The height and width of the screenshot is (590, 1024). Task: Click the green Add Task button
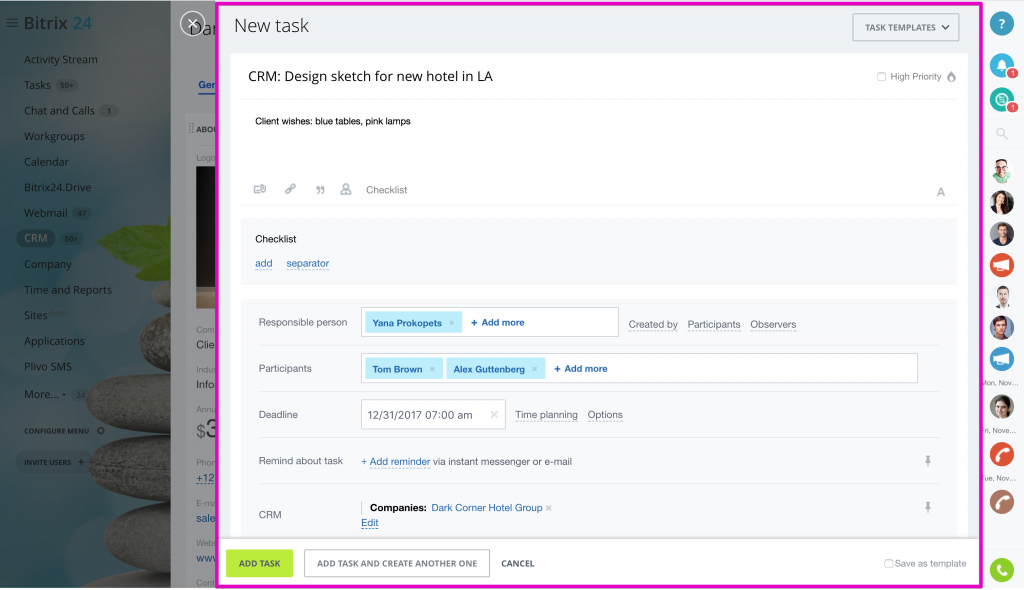point(259,563)
